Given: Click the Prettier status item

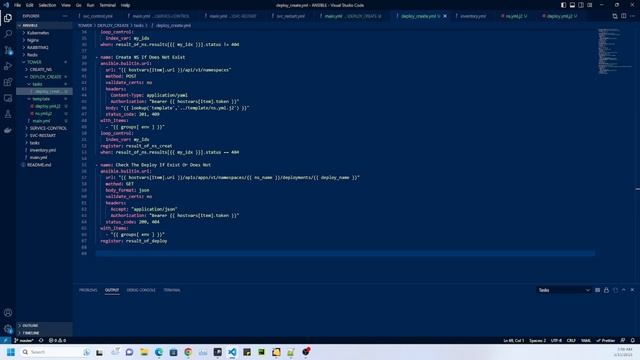Looking at the screenshot, I should pos(606,340).
